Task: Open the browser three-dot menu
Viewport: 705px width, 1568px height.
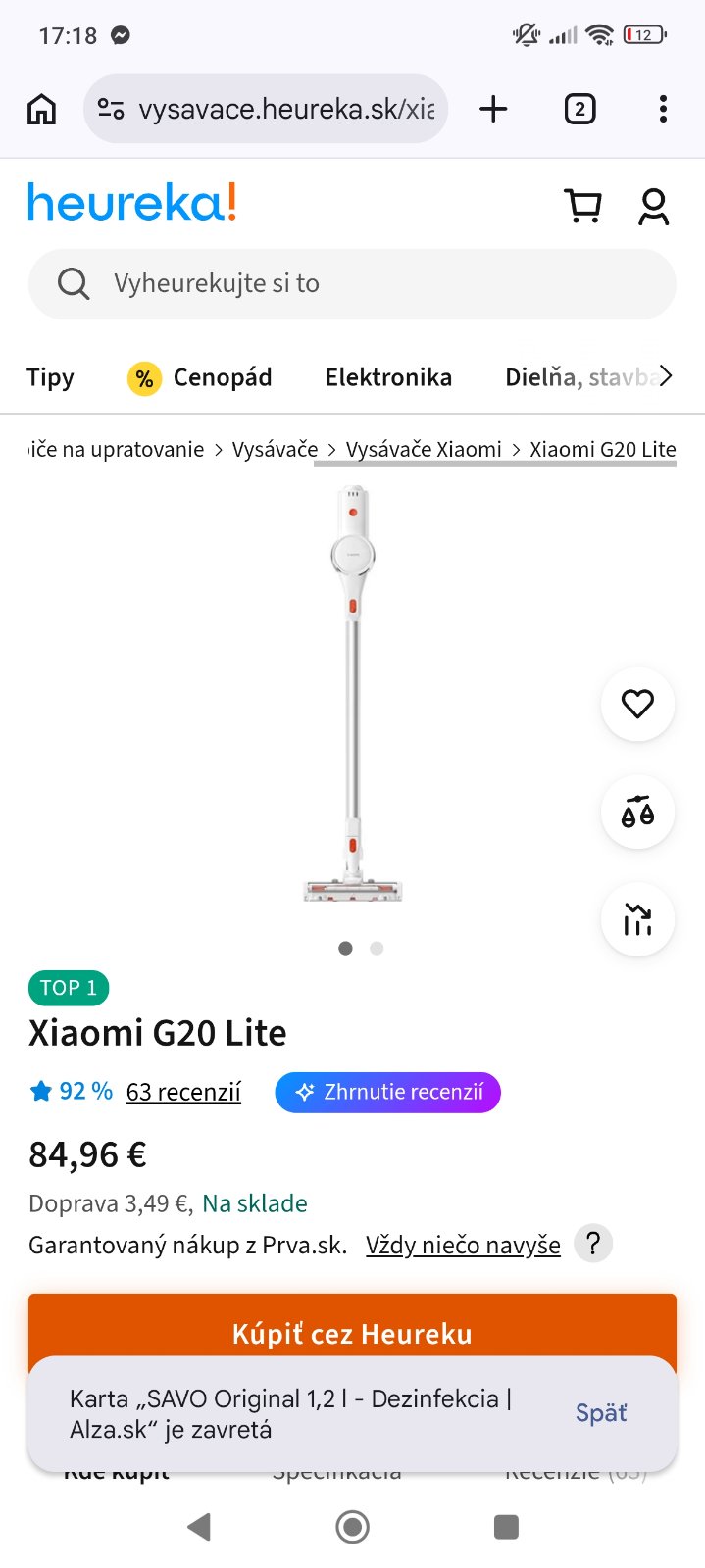Action: (x=663, y=109)
